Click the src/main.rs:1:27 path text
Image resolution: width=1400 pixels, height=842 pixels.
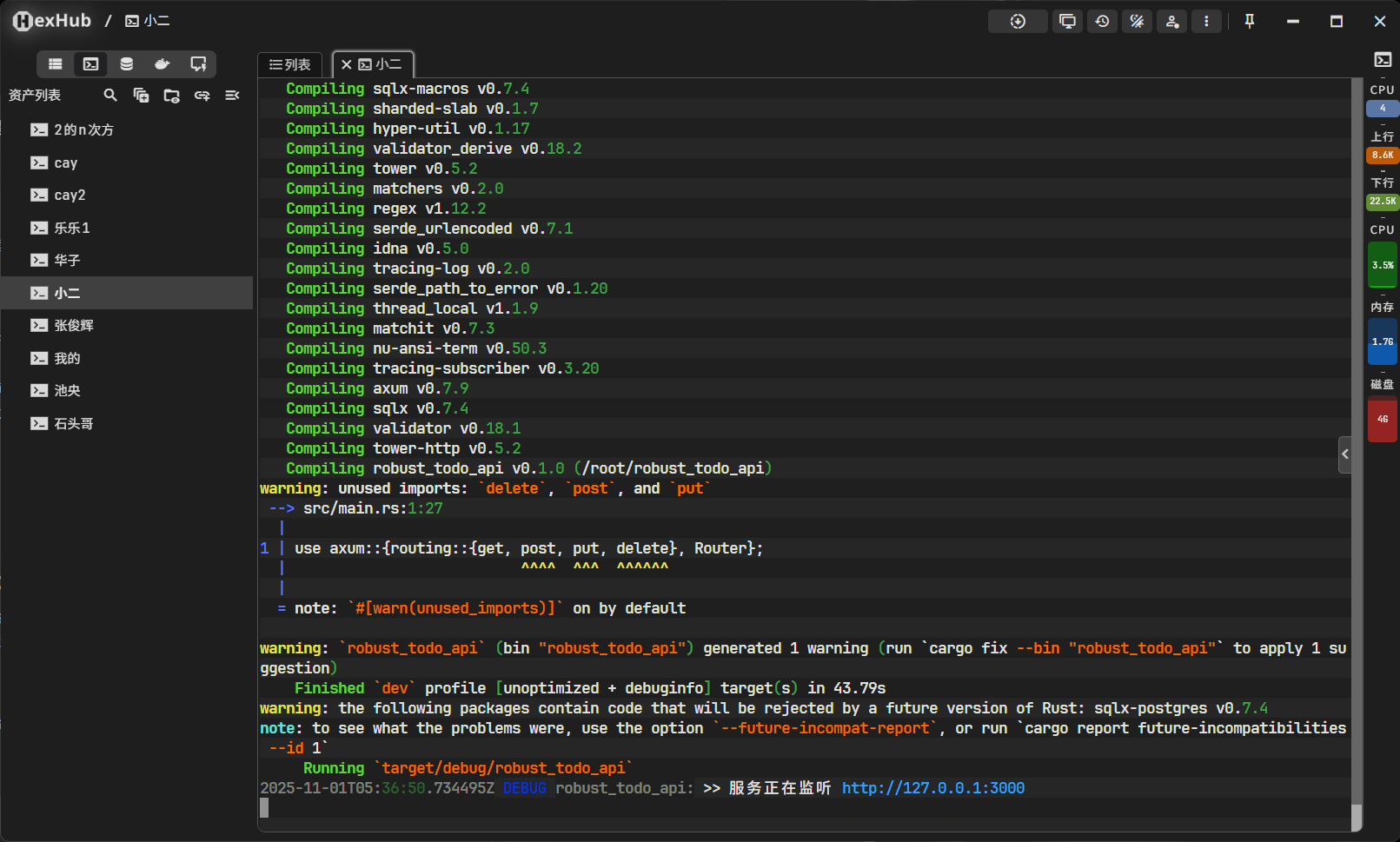coord(373,508)
